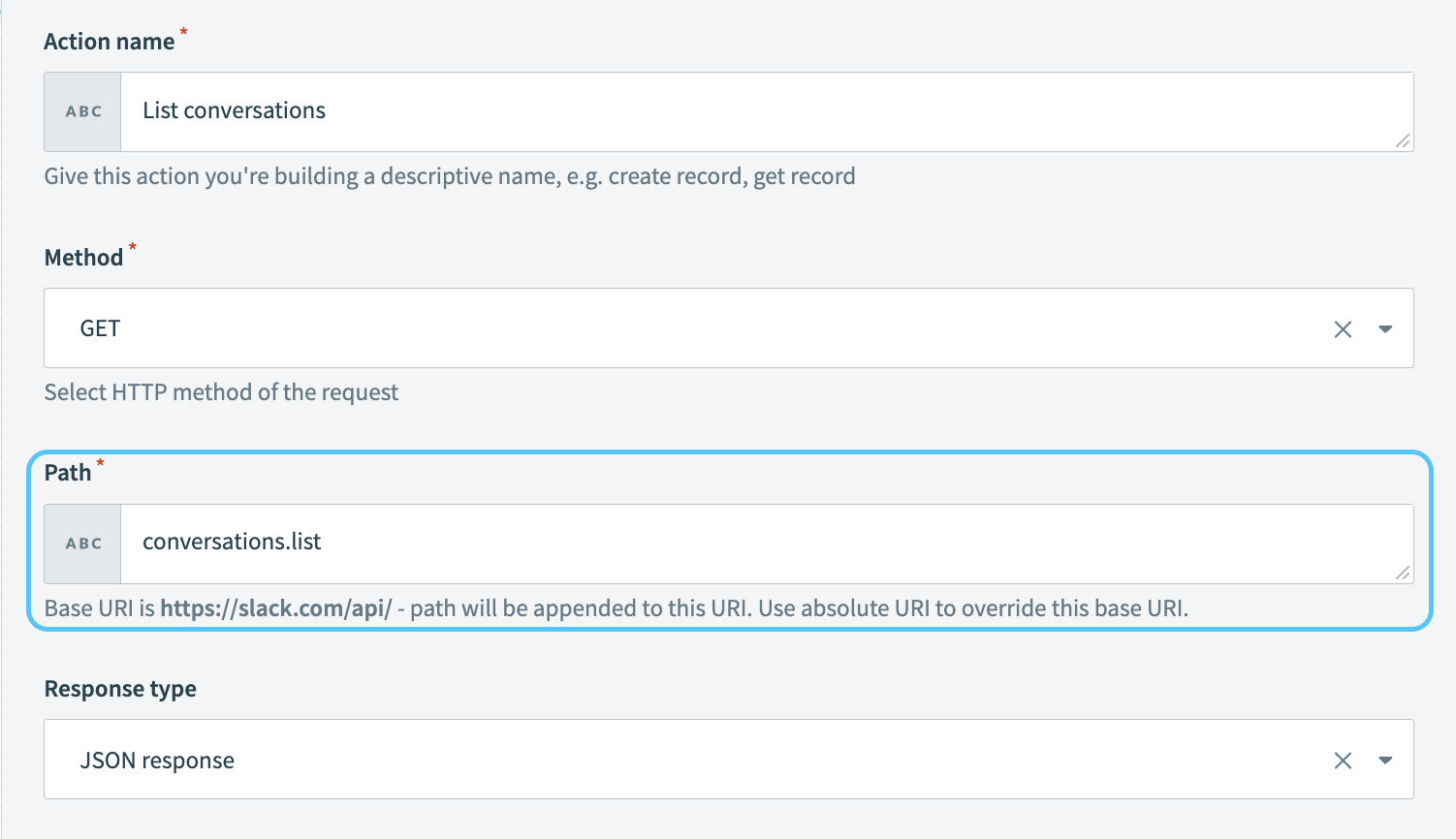Open the Response type dropdown
Screen dimensions: 1456x839
tap(1386, 761)
